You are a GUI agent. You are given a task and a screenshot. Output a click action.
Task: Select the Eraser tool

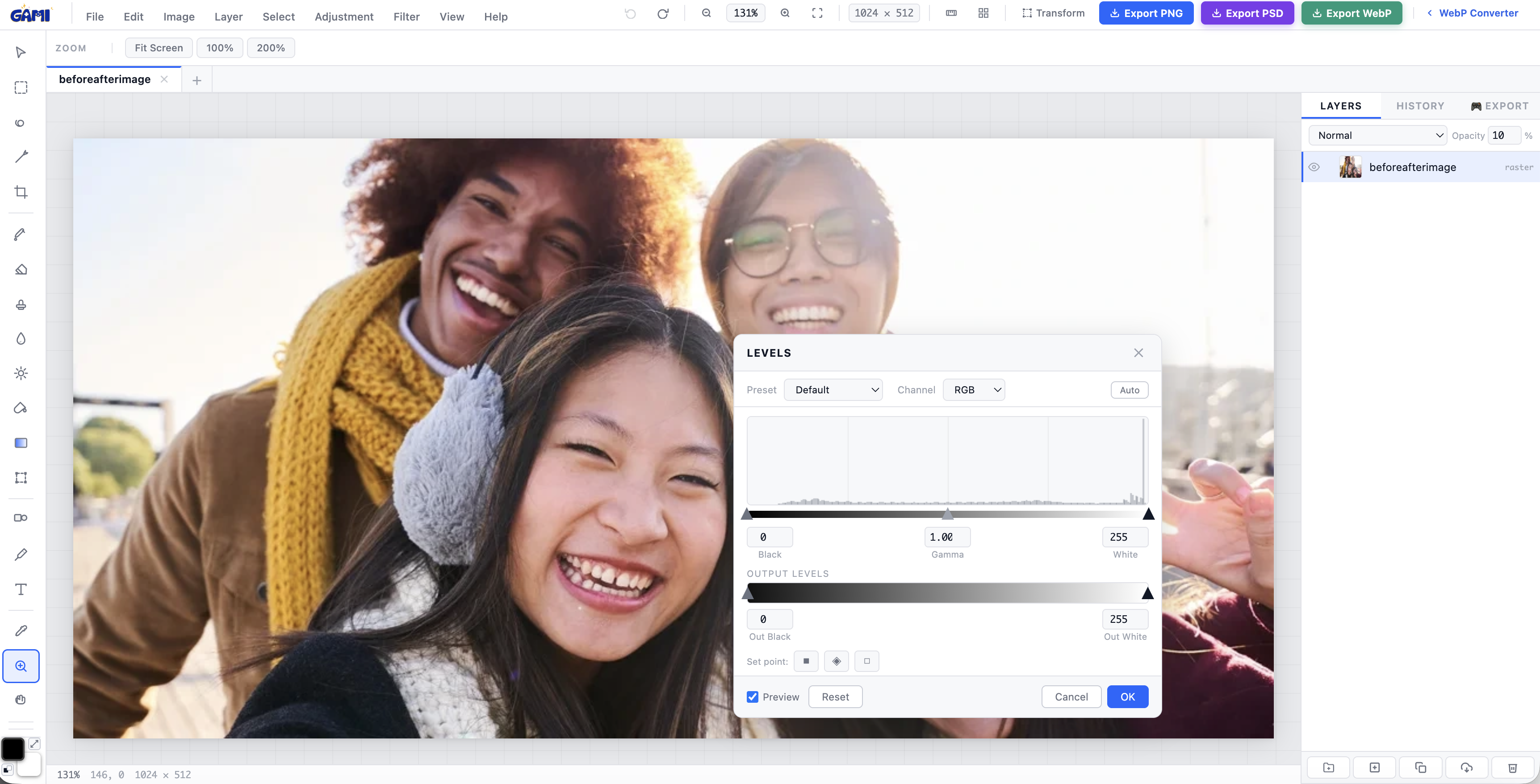tap(21, 270)
